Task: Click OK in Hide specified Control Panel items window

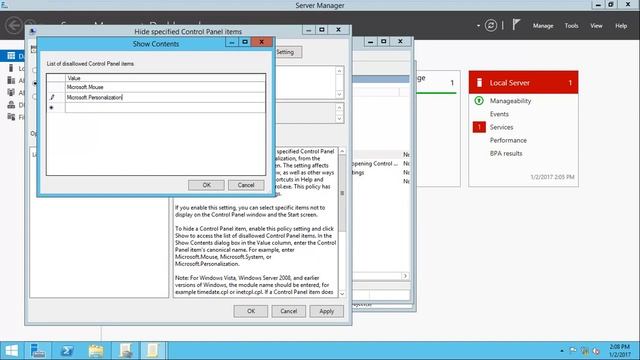Action: [x=251, y=311]
